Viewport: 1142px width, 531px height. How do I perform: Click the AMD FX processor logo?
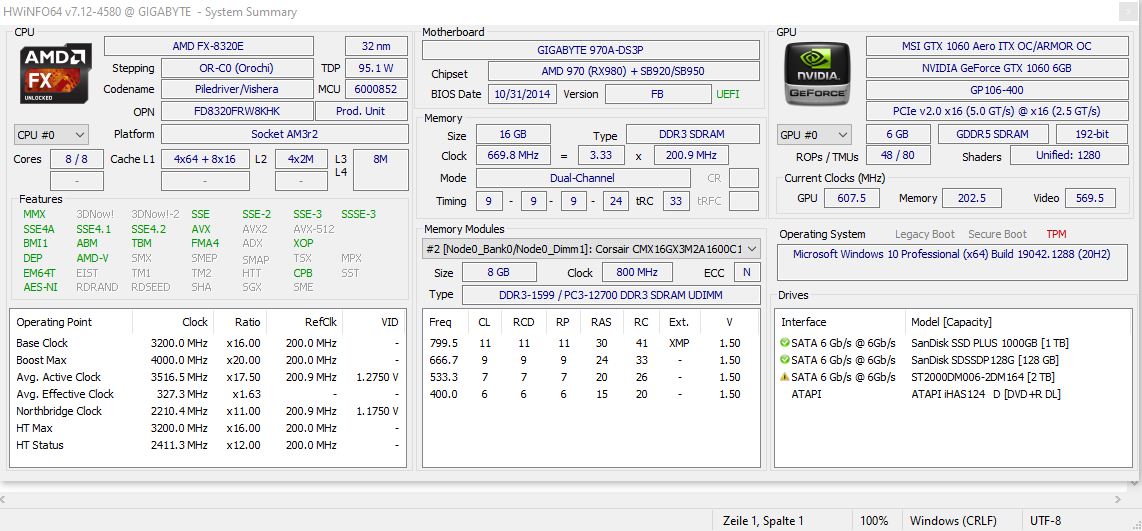pyautogui.click(x=55, y=74)
